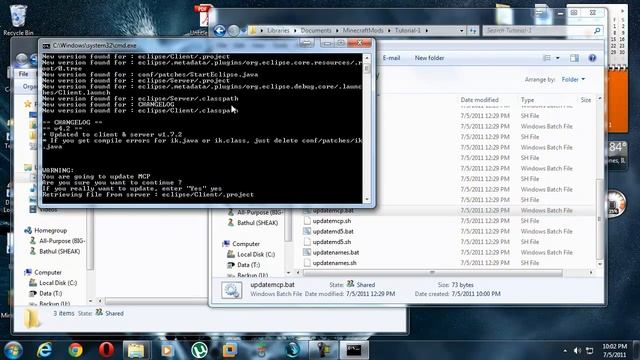Click file list horizontal scrollbar thumb
Viewport: 640px width, 360px height.
[x=432, y=272]
